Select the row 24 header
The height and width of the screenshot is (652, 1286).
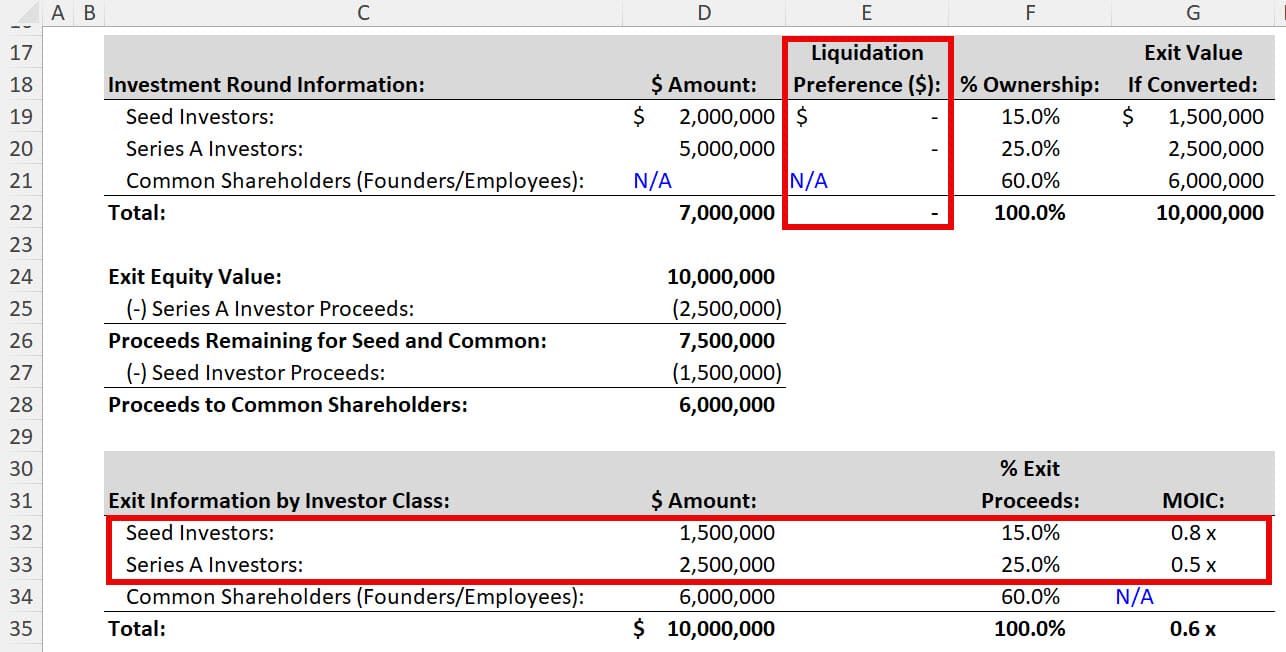21,277
